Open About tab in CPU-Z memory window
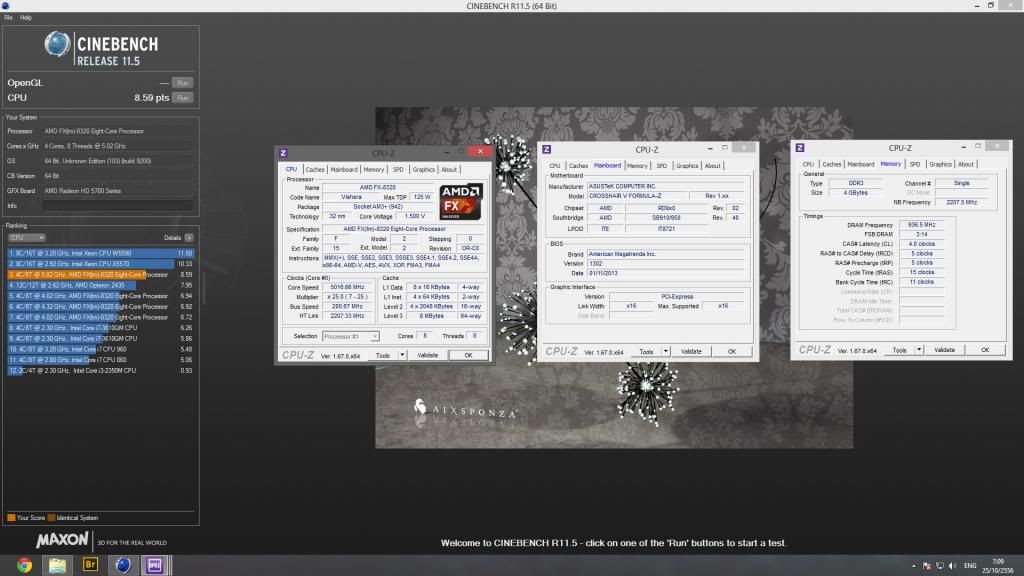The height and width of the screenshot is (576, 1024). pyautogui.click(x=965, y=165)
